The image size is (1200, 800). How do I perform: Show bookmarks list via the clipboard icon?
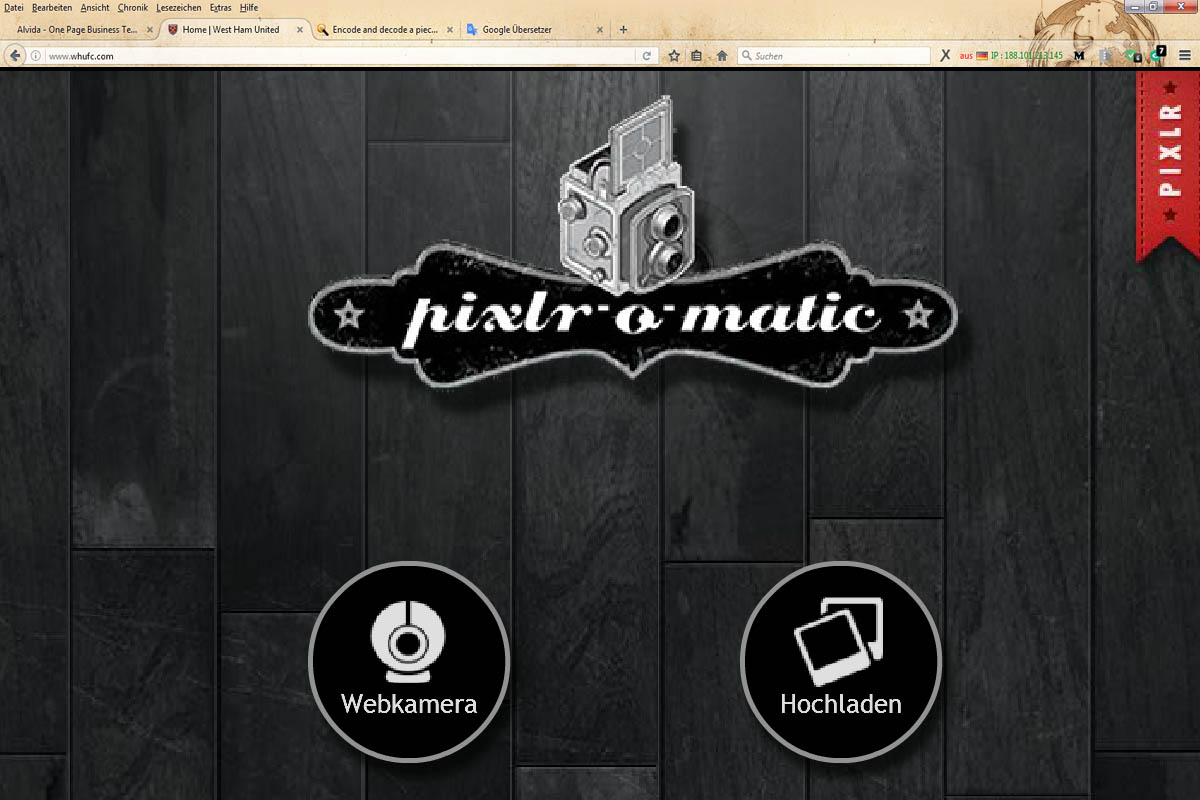697,56
